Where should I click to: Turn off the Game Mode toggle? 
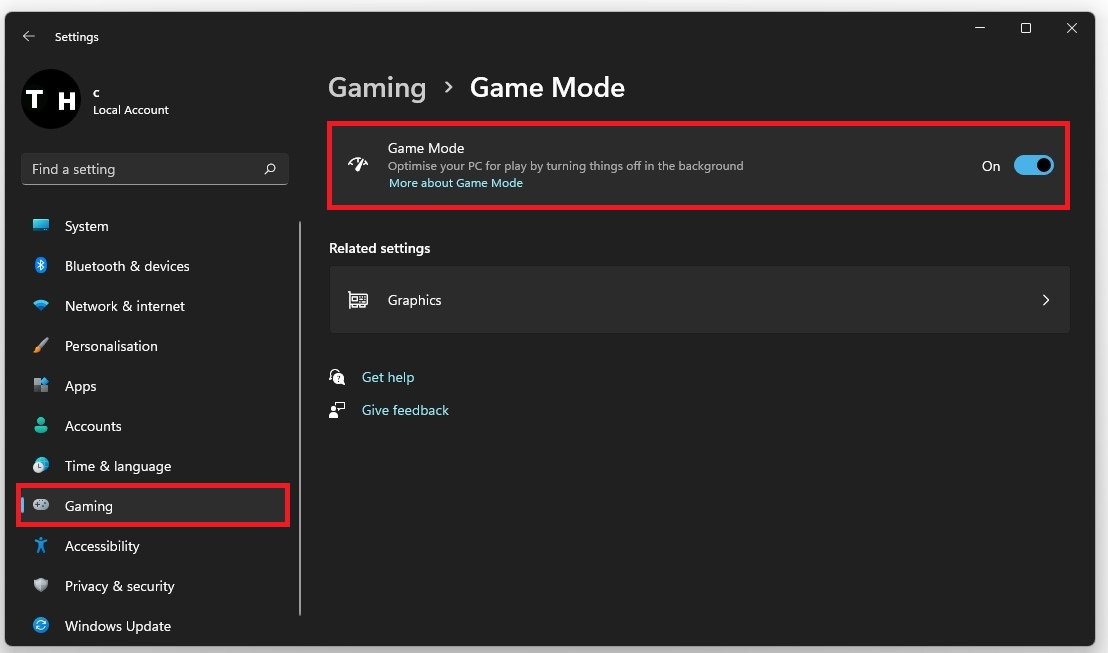coord(1033,166)
